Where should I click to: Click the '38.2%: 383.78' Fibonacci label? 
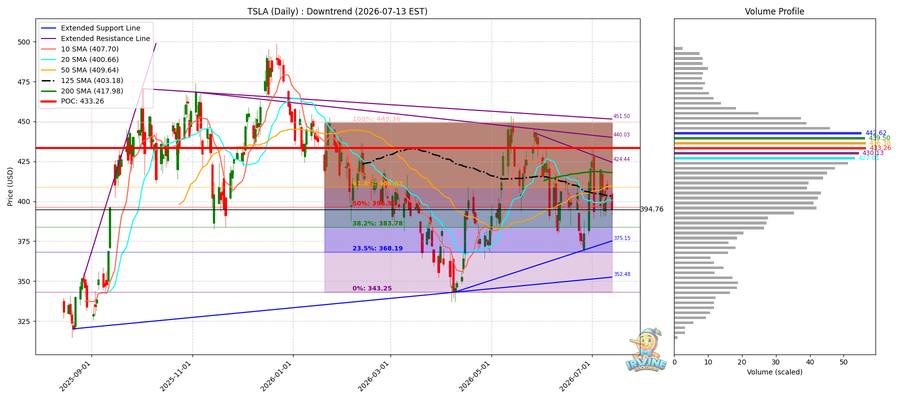coord(378,223)
